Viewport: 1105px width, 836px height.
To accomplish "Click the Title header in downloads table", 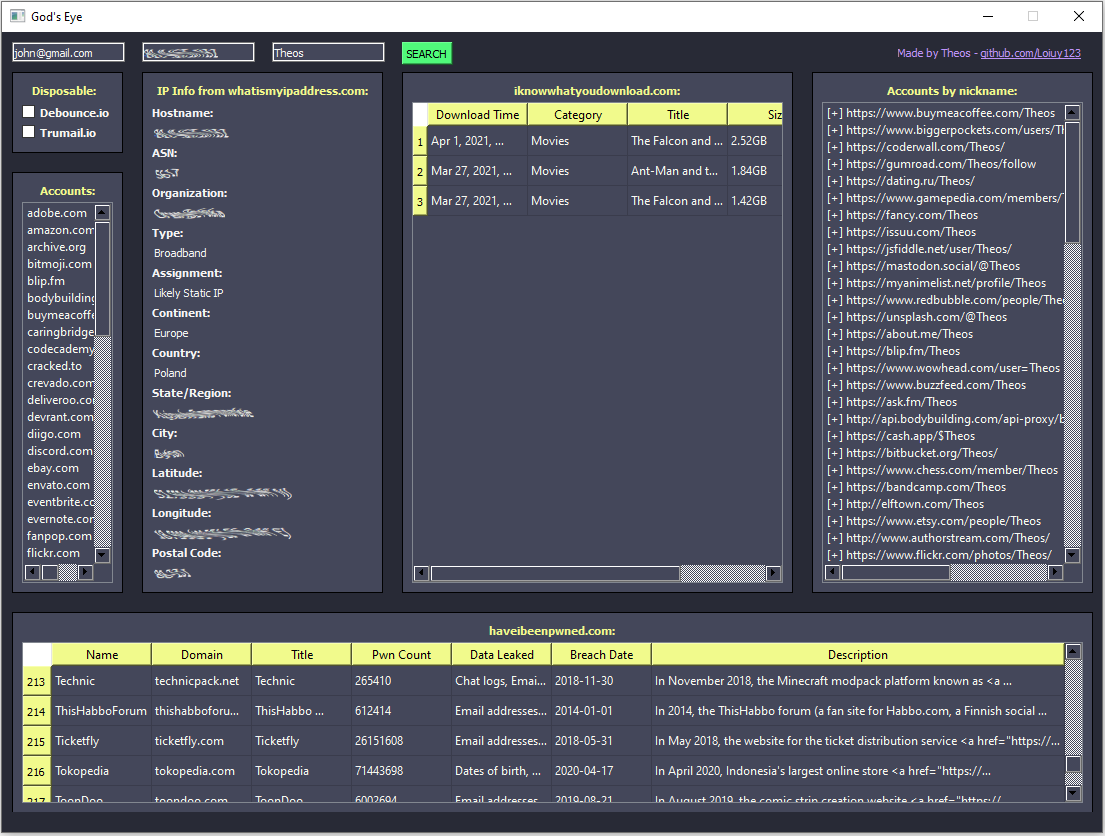I will pyautogui.click(x=678, y=114).
